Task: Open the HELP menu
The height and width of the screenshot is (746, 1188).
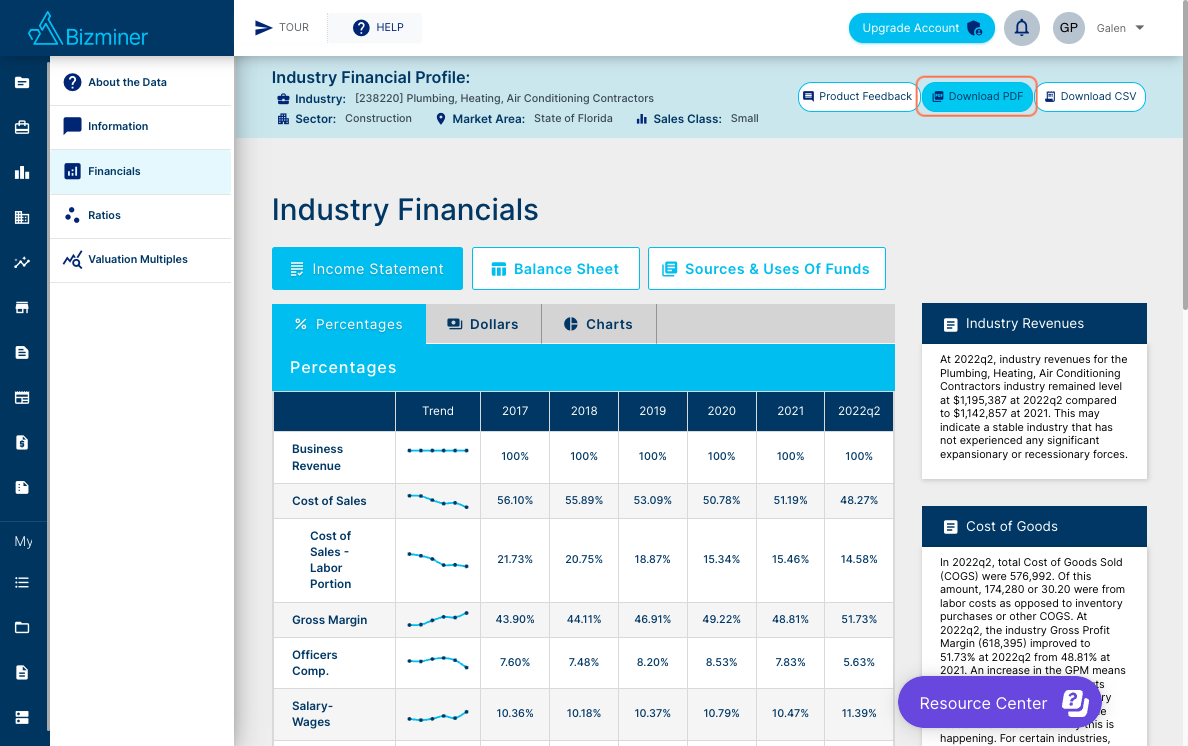Action: pos(378,27)
